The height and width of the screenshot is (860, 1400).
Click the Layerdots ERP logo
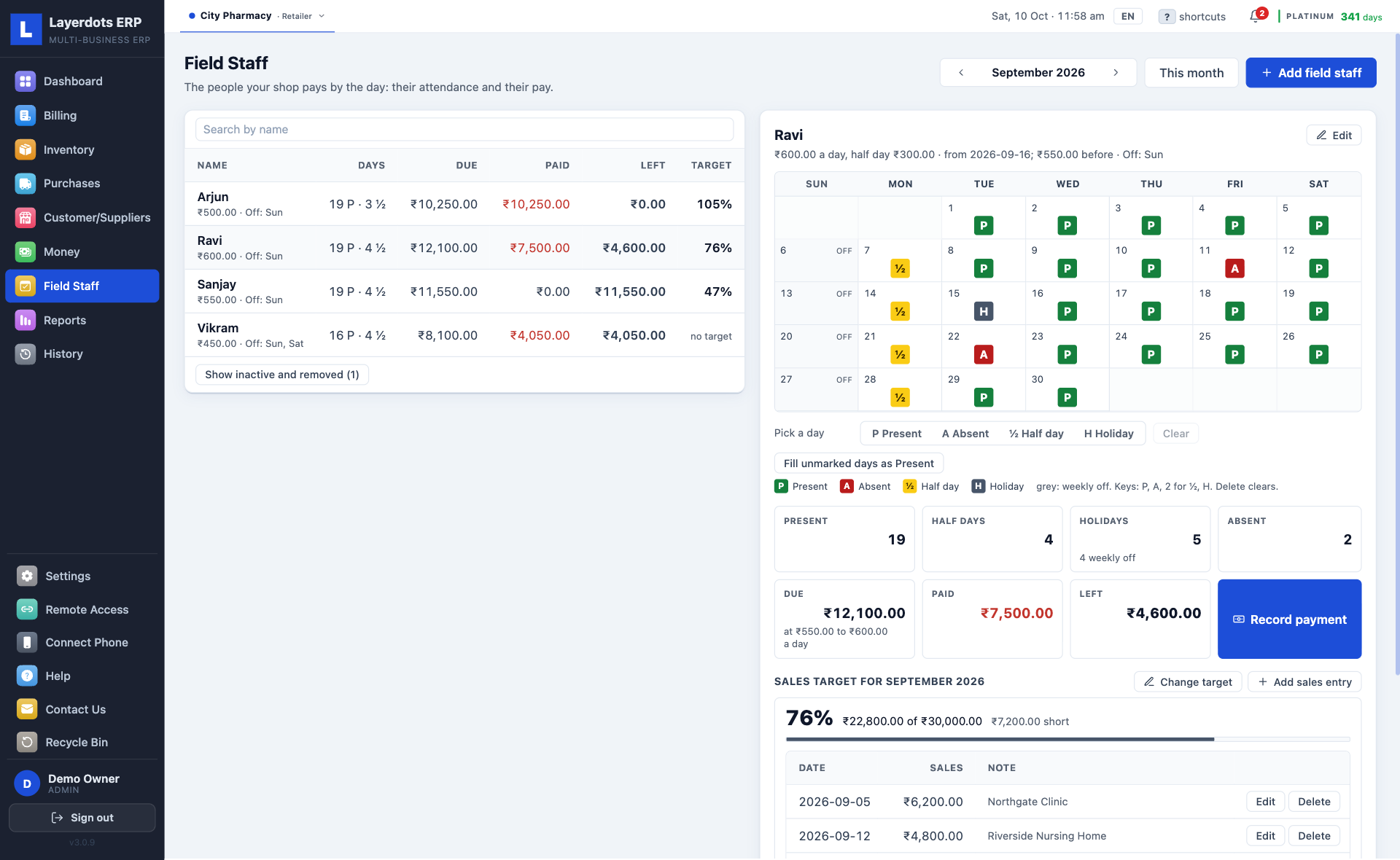point(26,29)
